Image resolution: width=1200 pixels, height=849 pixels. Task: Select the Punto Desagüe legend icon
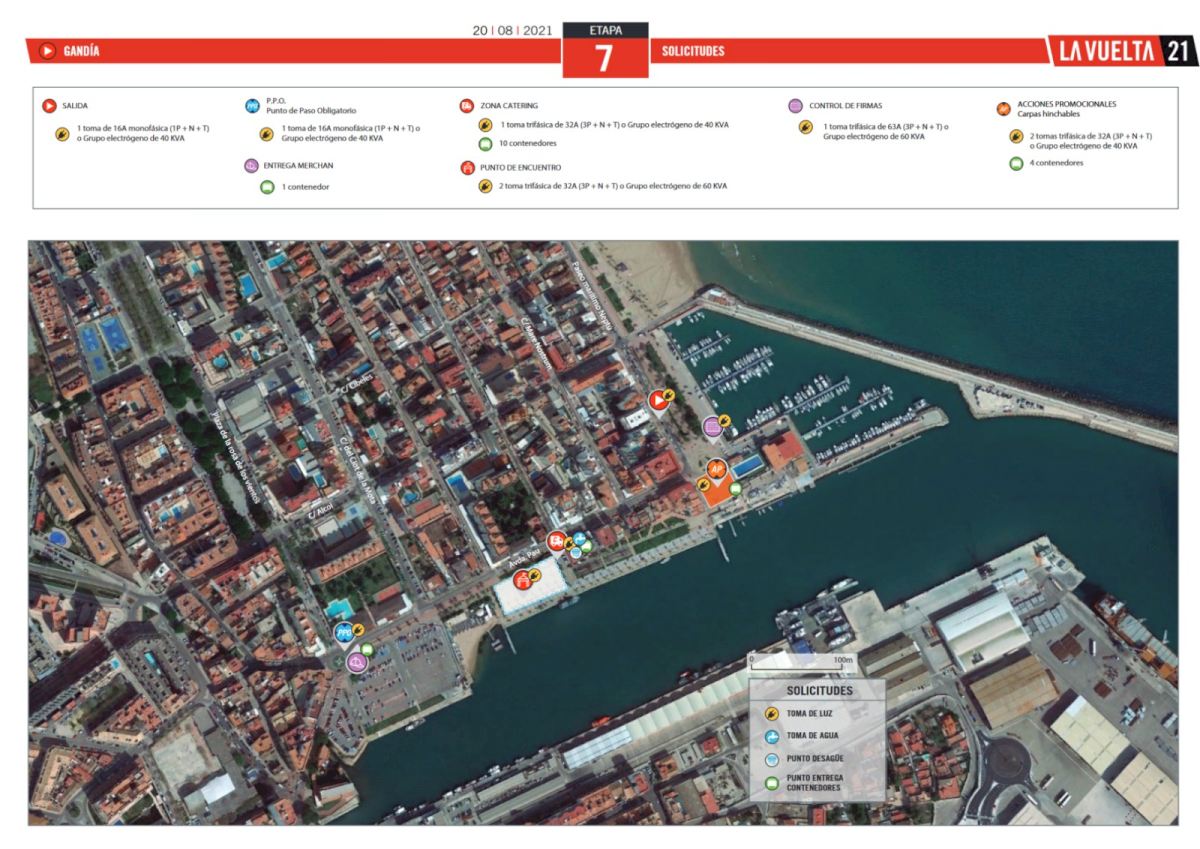[x=771, y=761]
